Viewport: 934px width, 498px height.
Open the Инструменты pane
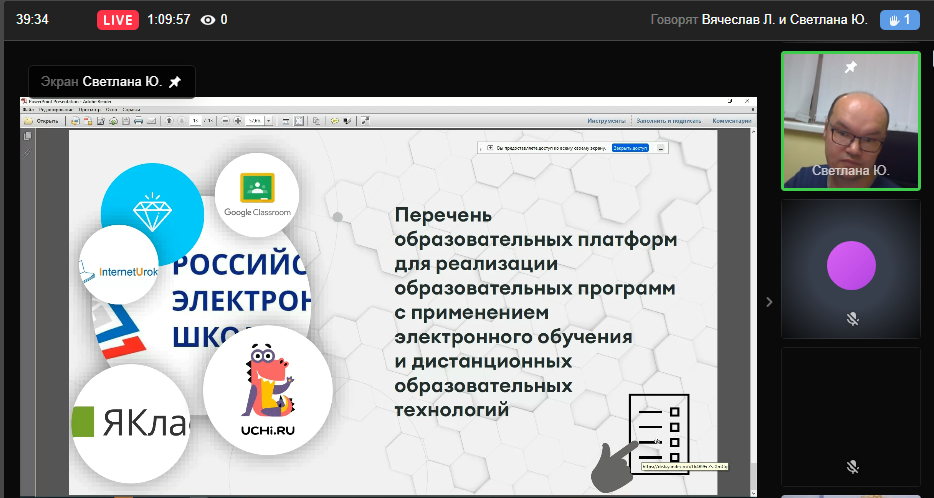pyautogui.click(x=606, y=121)
